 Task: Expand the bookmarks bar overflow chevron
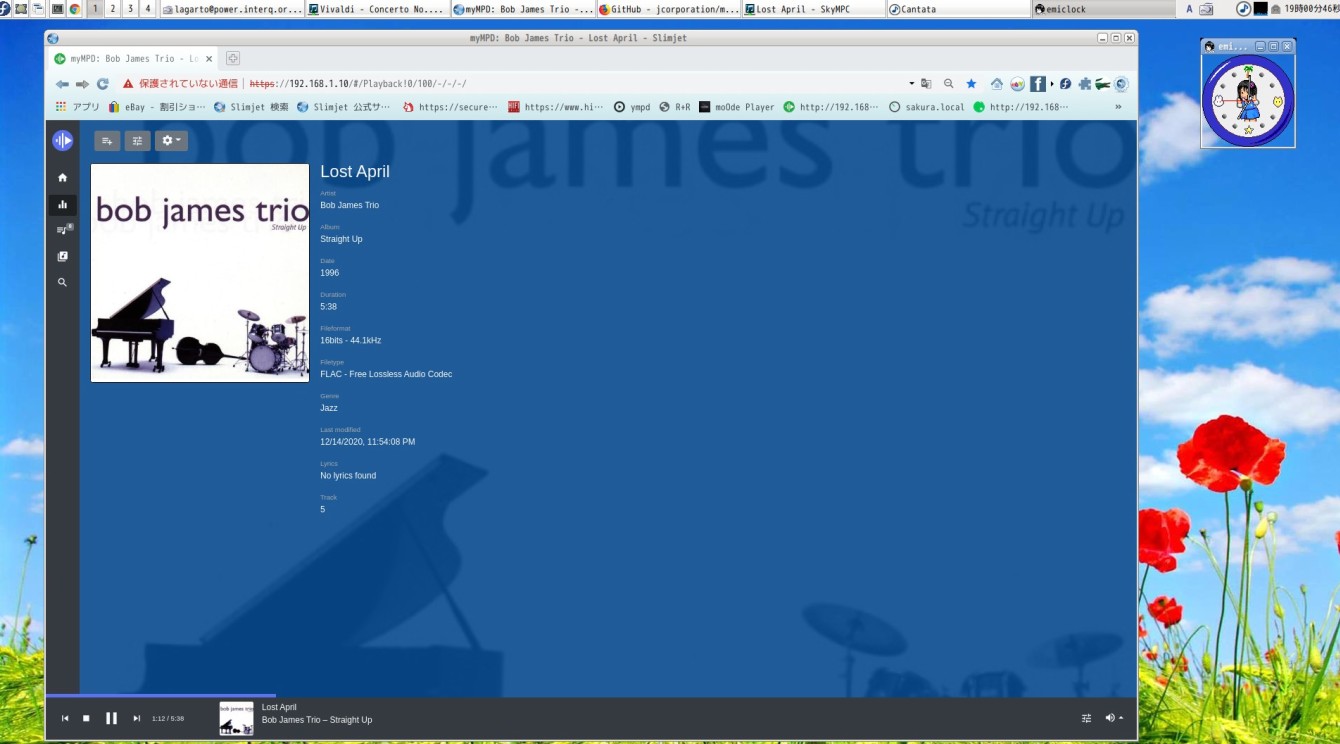coord(1118,107)
